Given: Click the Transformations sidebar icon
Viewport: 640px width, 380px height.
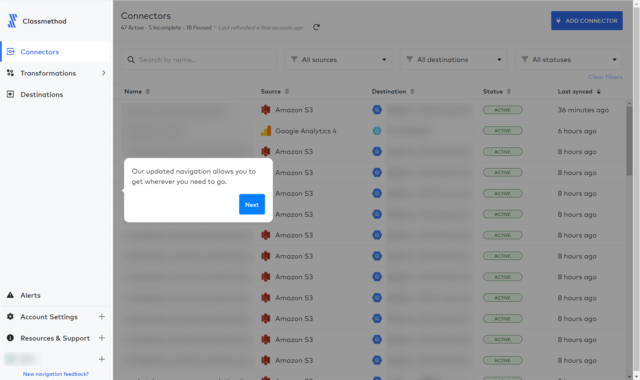Looking at the screenshot, I should click(10, 73).
